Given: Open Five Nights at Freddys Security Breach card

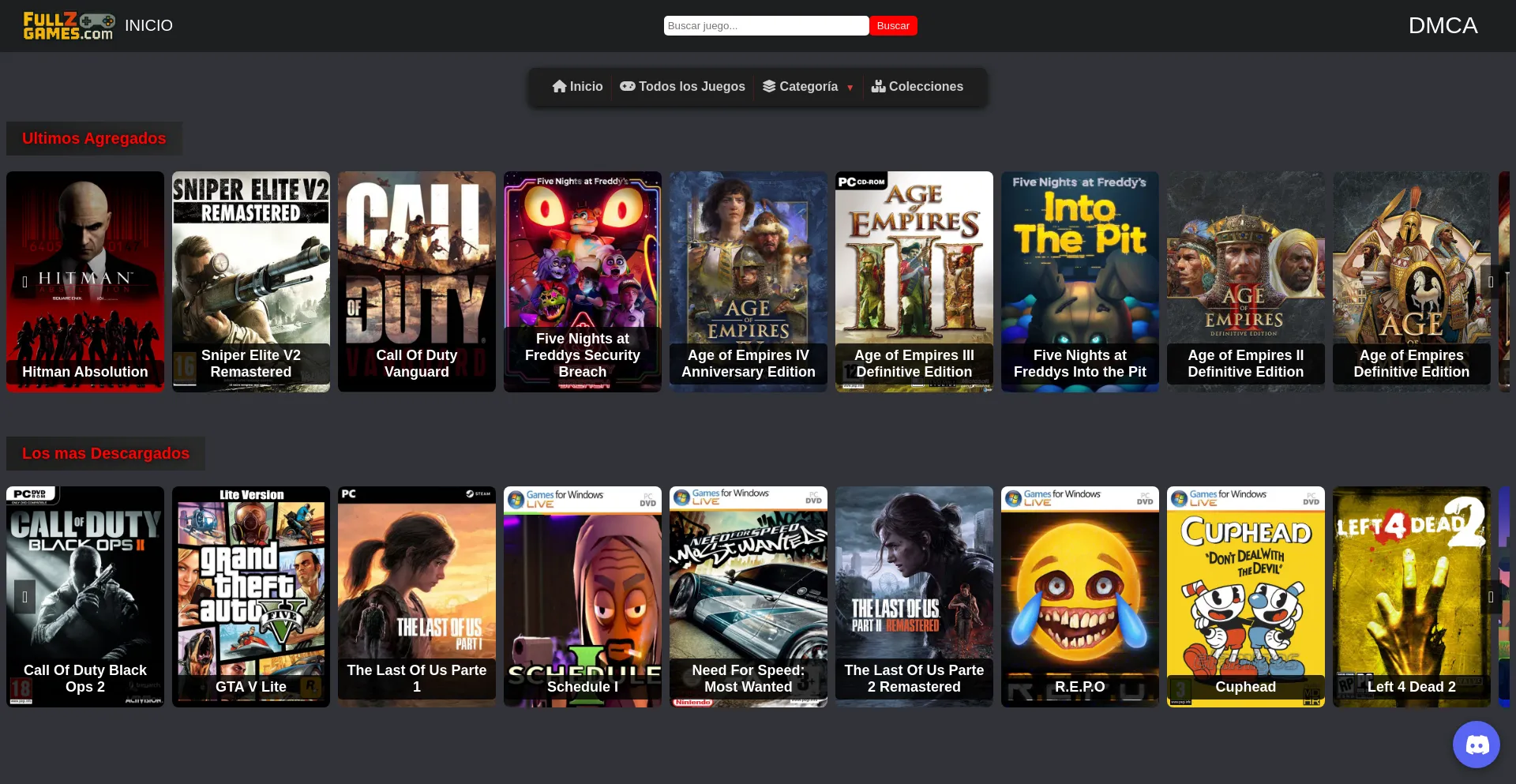Looking at the screenshot, I should coord(583,282).
